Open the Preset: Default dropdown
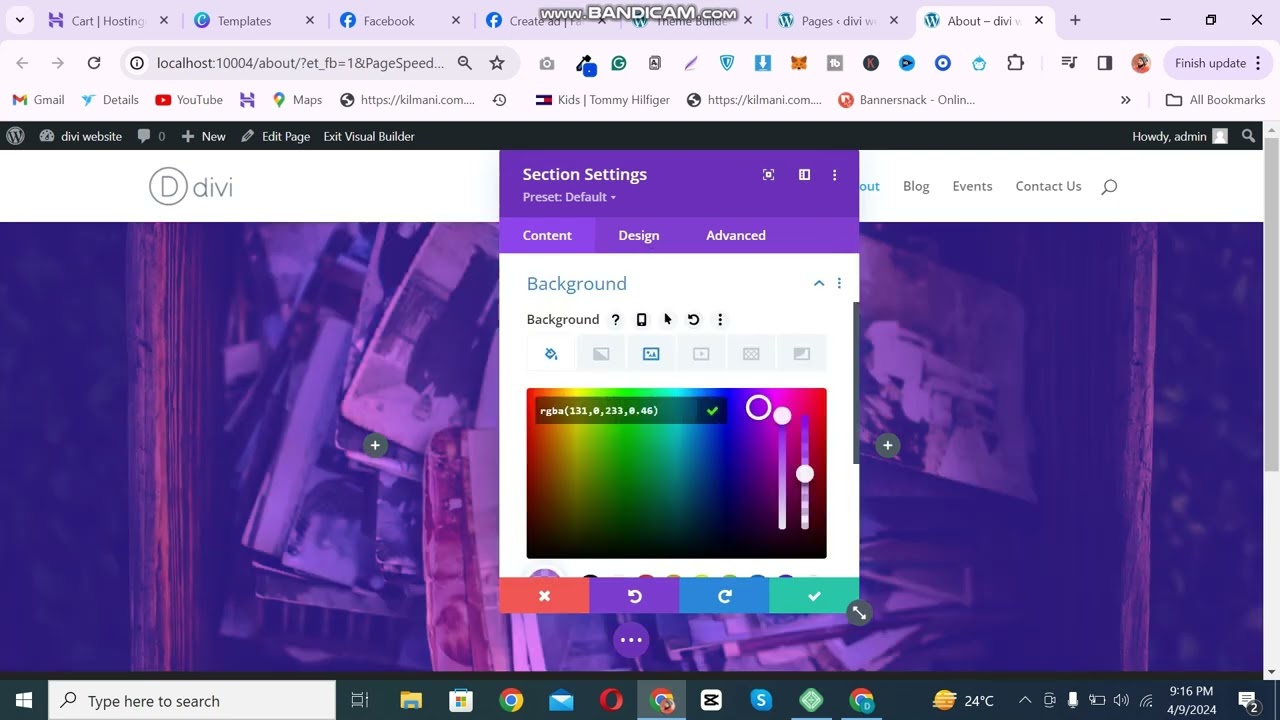Viewport: 1280px width, 720px height. 569,197
